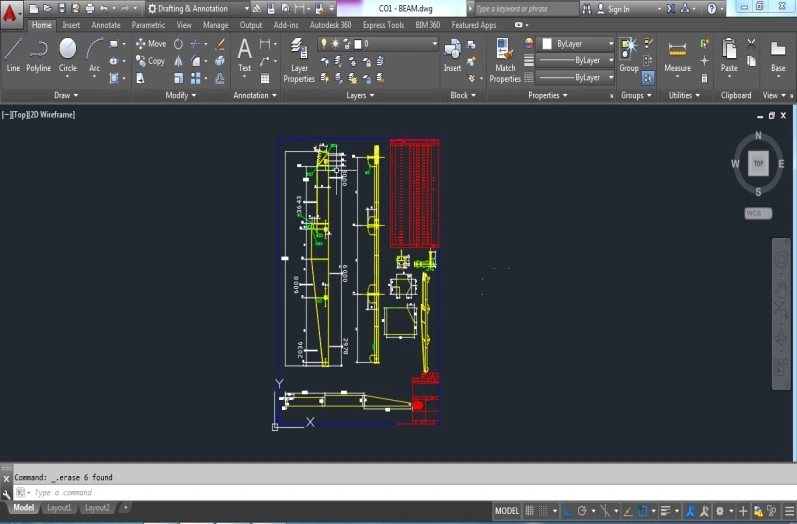The height and width of the screenshot is (524, 797).
Task: Click the Save icon in quick access toolbar
Action: click(62, 8)
